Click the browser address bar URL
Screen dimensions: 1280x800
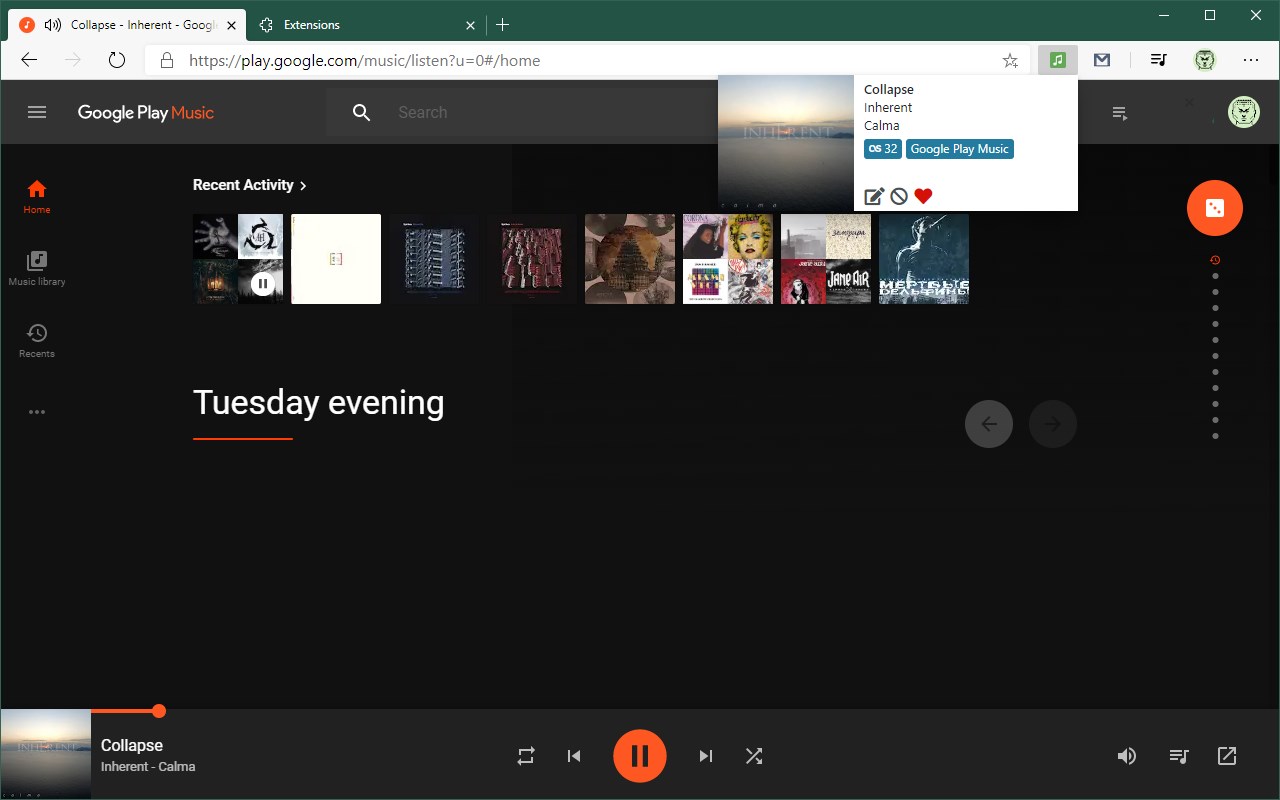365,60
